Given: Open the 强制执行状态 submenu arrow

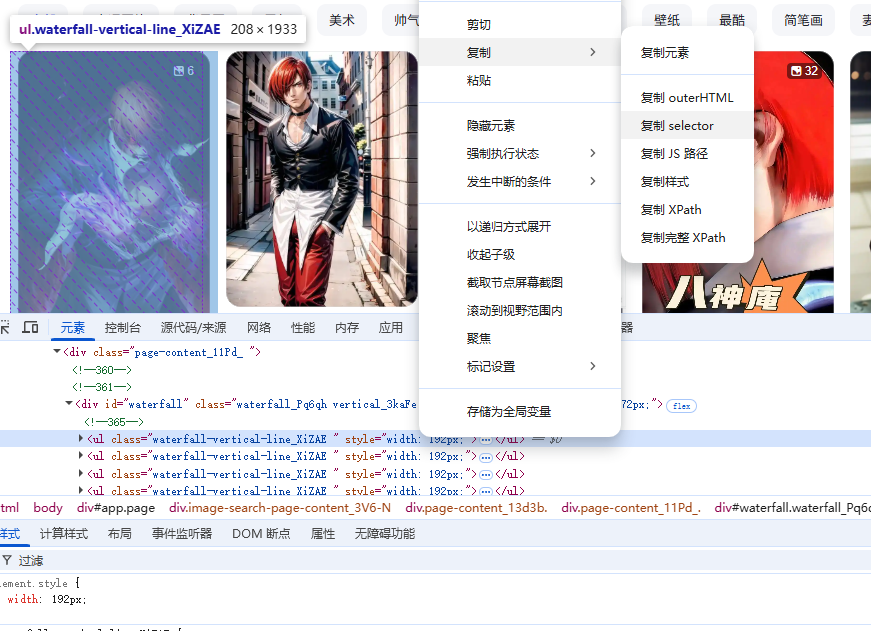Looking at the screenshot, I should click(x=593, y=153).
